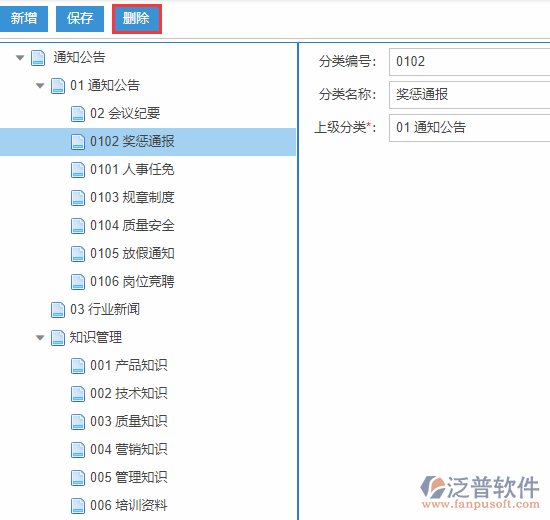Collapse the 01 通知公告 node arrow
The image size is (550, 520).
40,86
